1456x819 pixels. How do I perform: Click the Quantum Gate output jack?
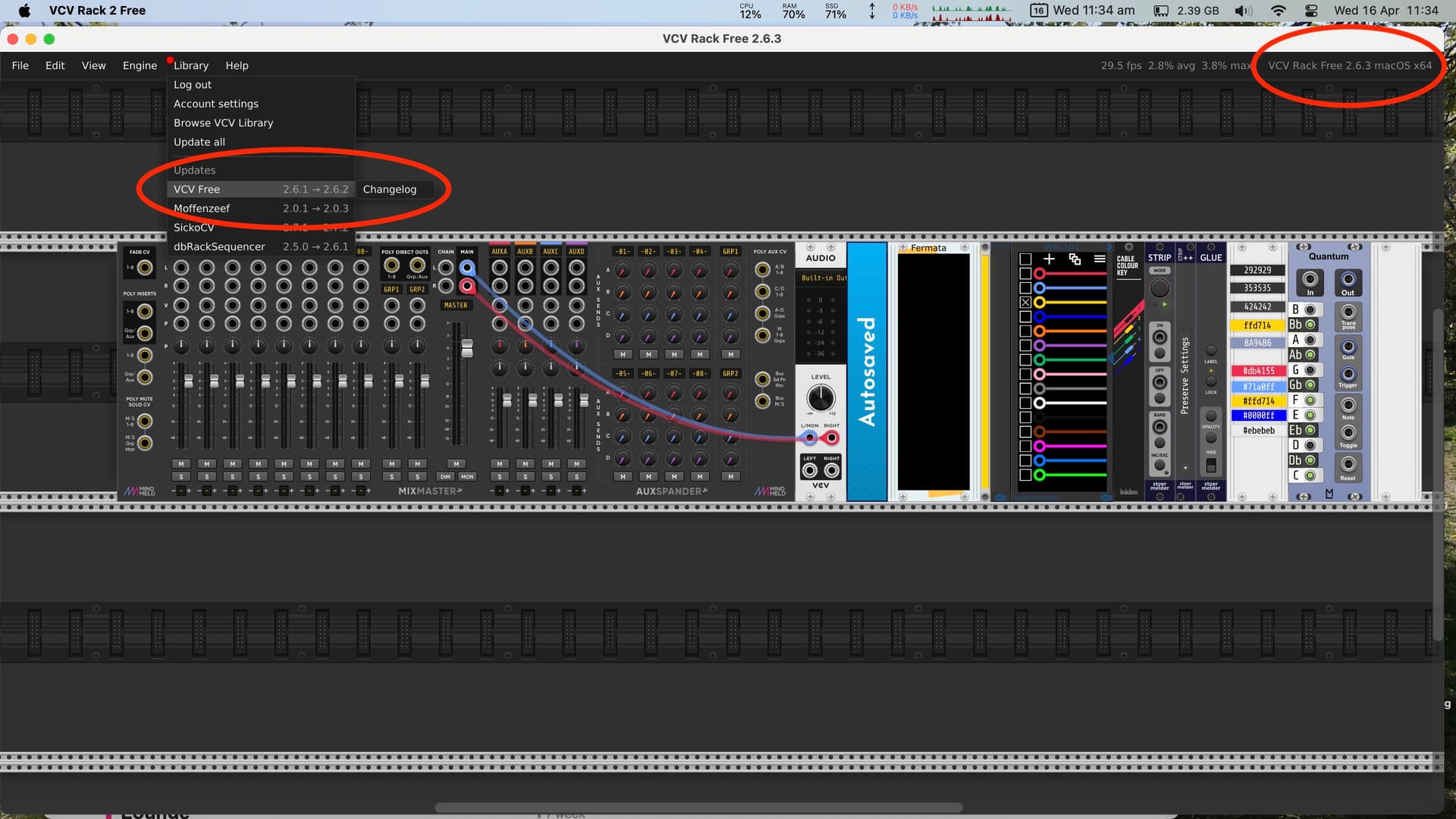1348,347
